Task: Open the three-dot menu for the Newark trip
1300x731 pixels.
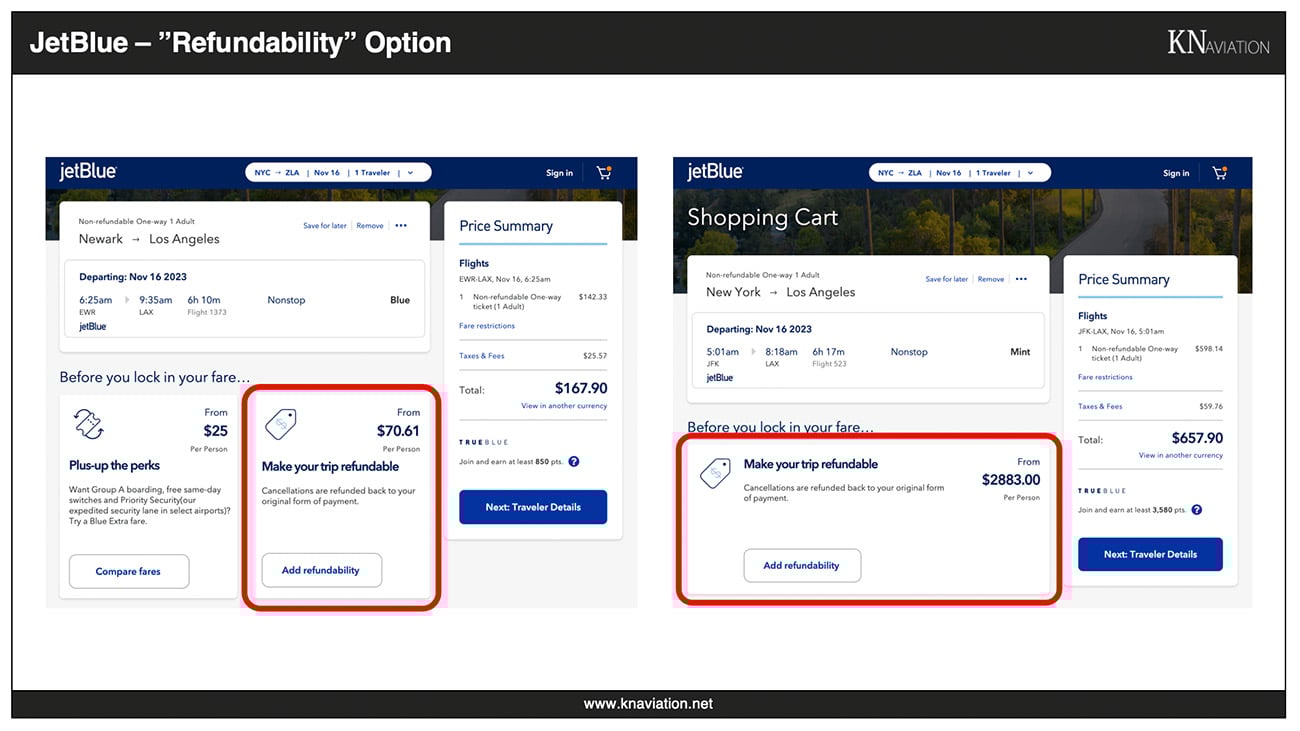Action: pos(401,226)
